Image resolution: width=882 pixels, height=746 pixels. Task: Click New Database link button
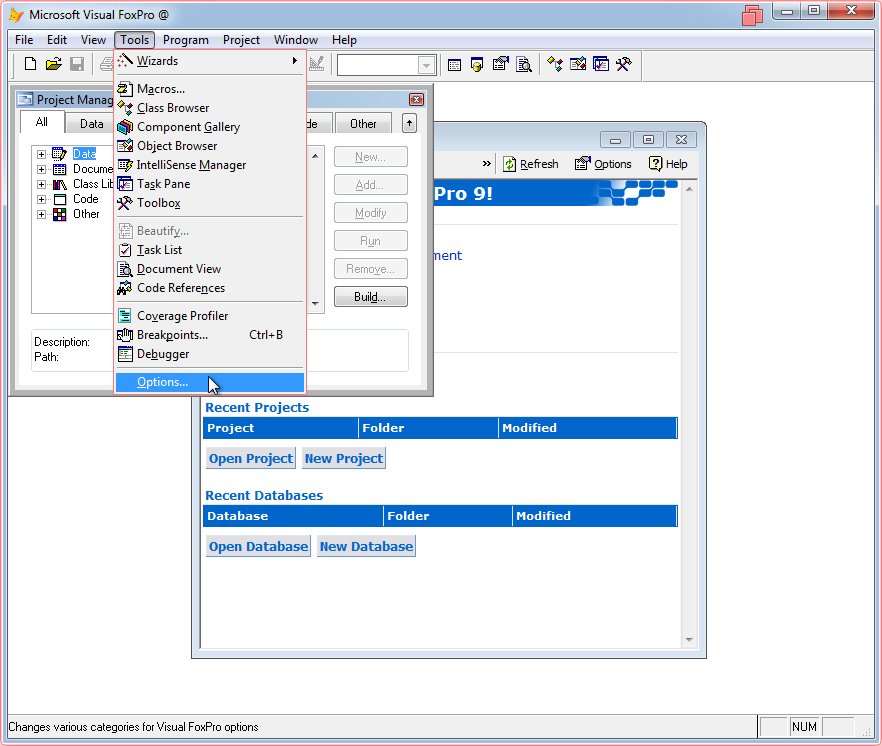[366, 546]
